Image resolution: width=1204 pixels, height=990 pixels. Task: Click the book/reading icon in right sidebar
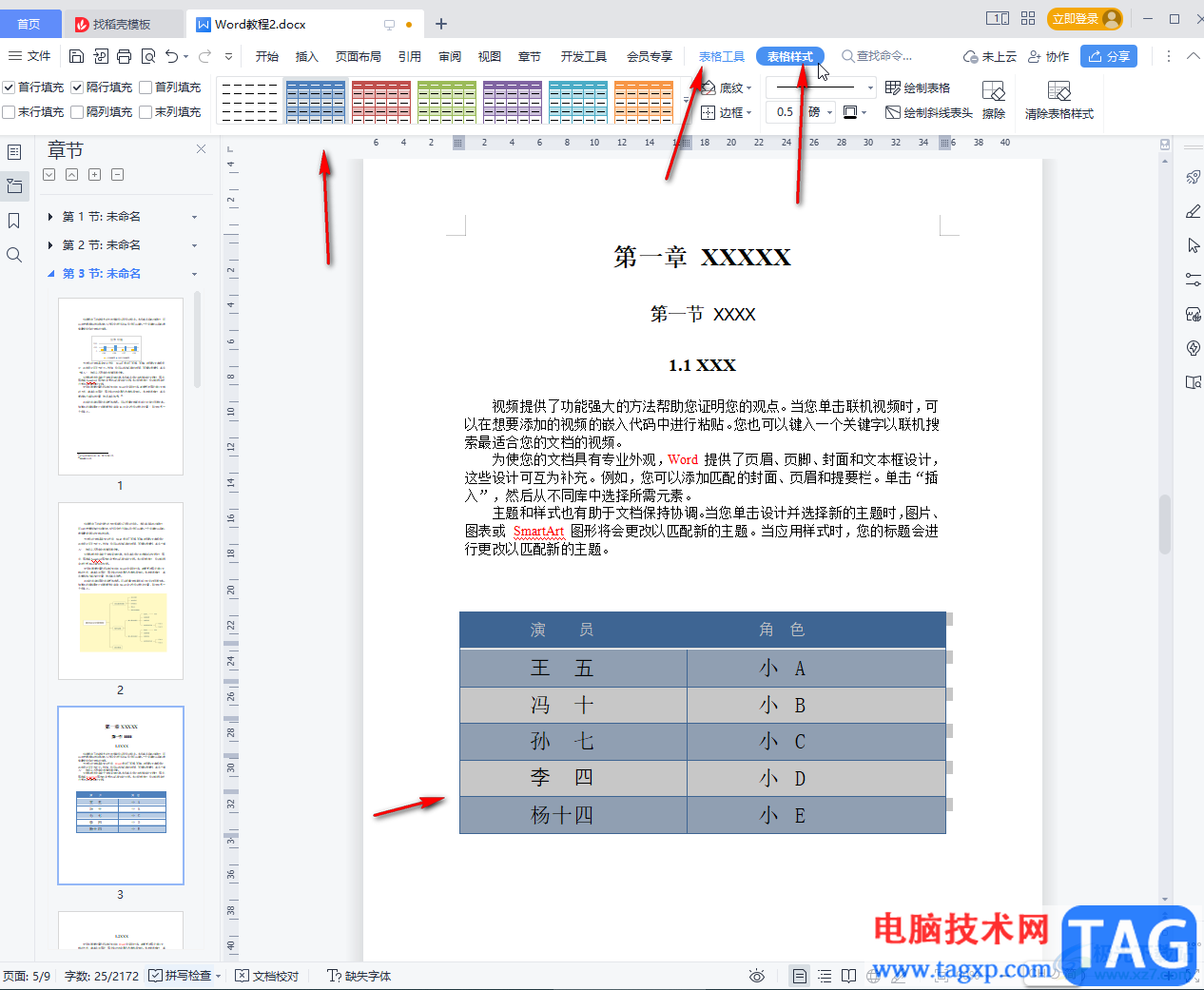click(1194, 382)
